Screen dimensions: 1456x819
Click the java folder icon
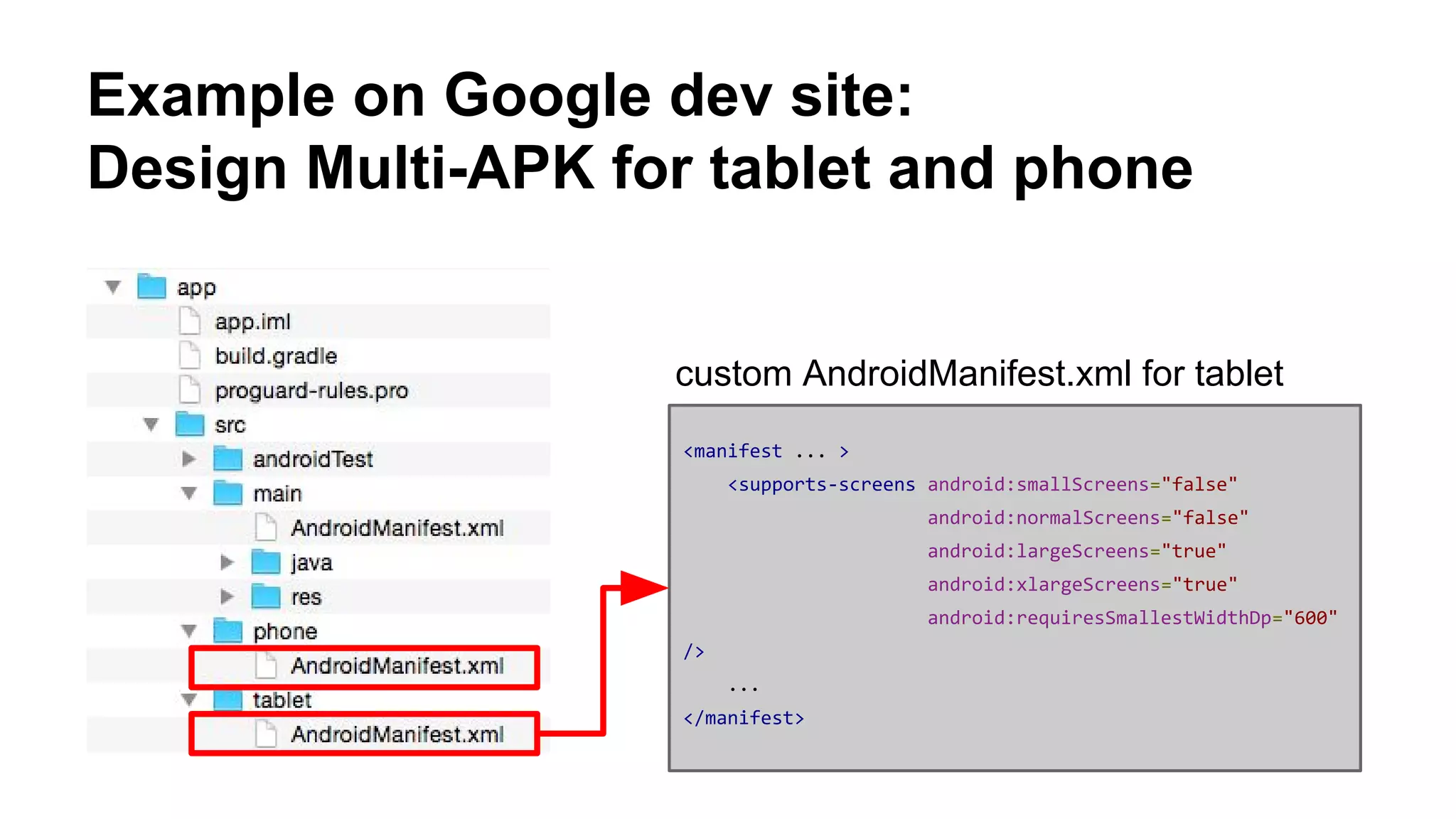point(266,562)
